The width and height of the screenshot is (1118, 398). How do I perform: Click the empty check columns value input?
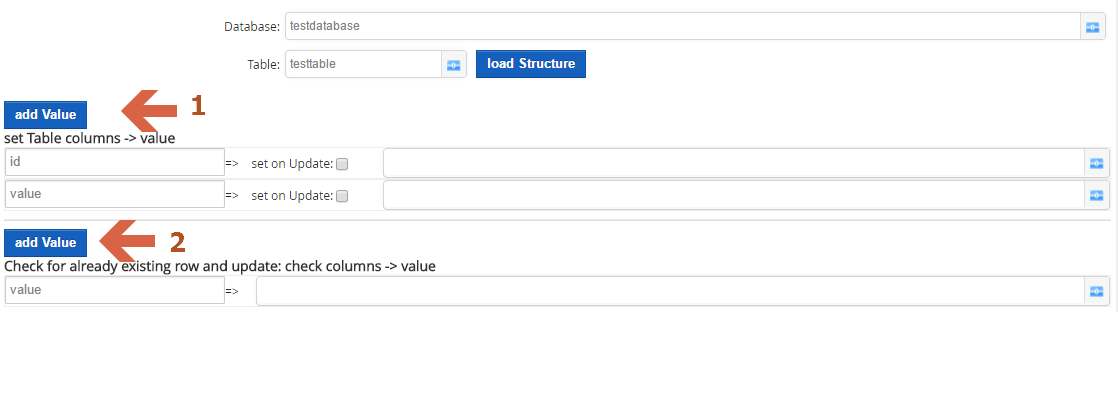671,291
